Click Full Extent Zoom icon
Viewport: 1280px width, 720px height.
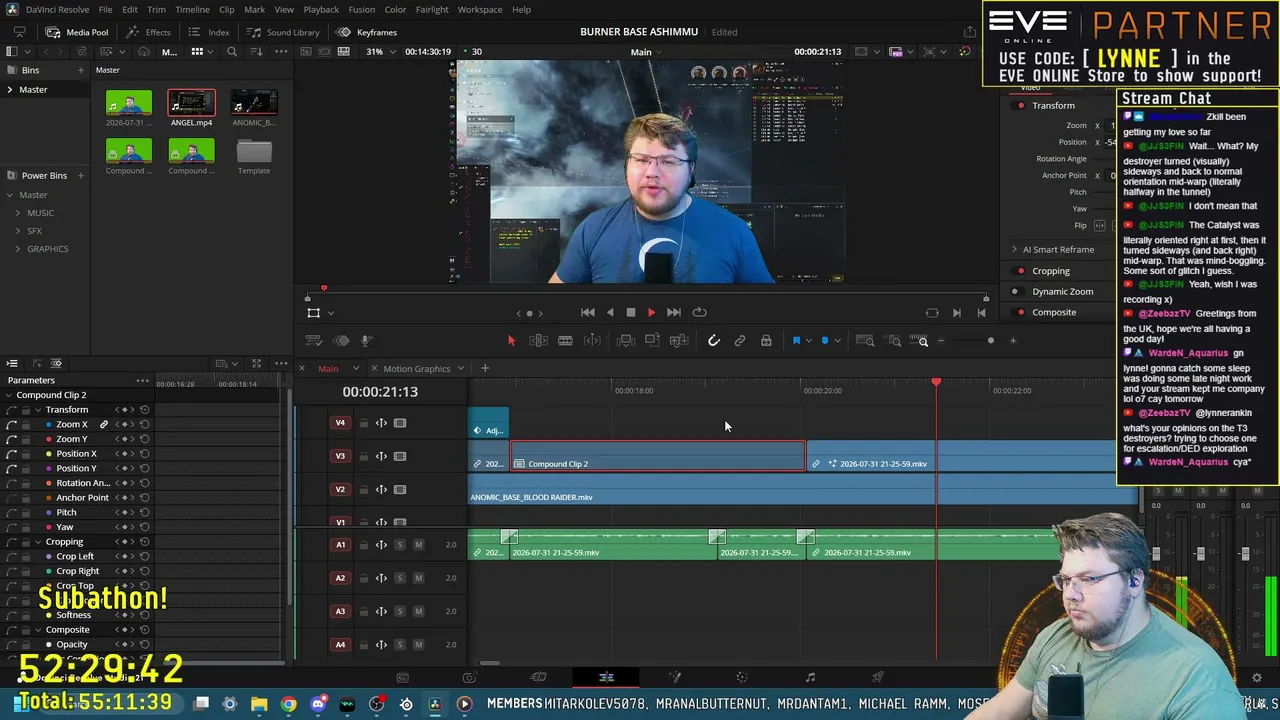pos(866,341)
